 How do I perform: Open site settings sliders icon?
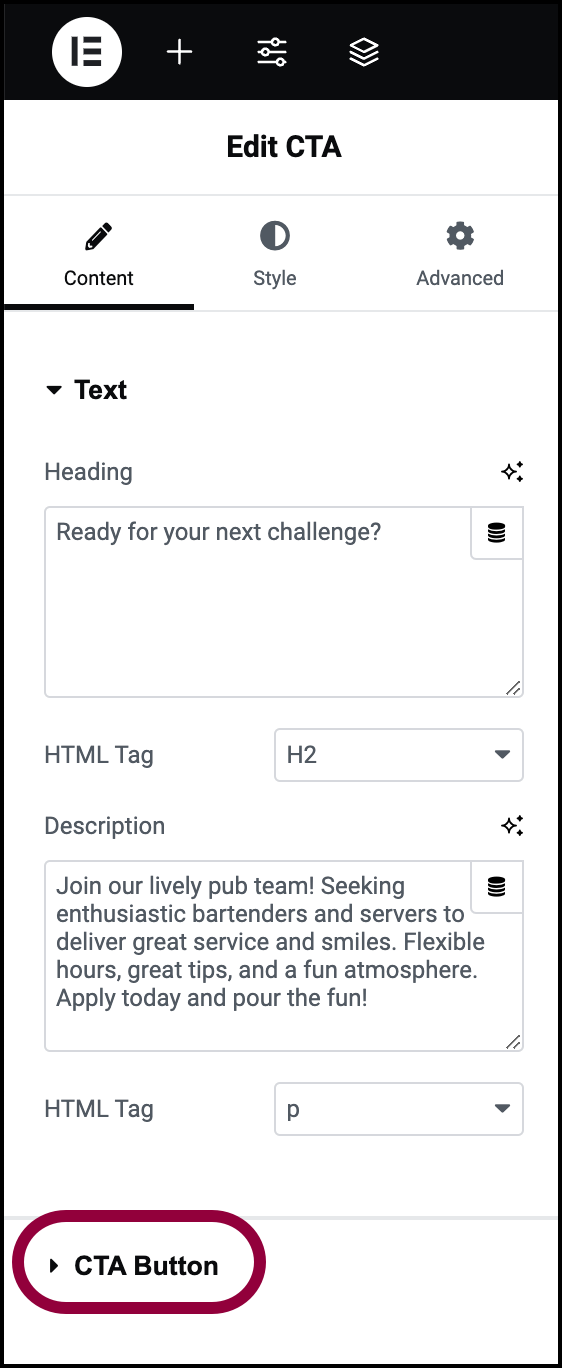click(272, 52)
